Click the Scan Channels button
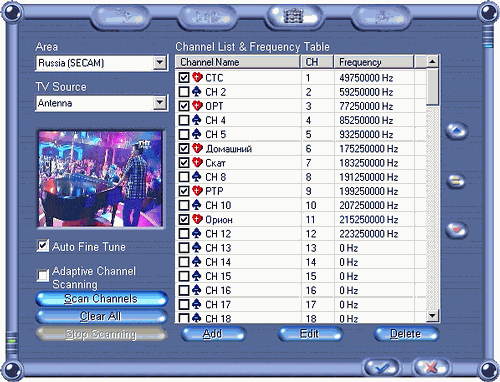This screenshot has height=382, width=500. point(101,299)
